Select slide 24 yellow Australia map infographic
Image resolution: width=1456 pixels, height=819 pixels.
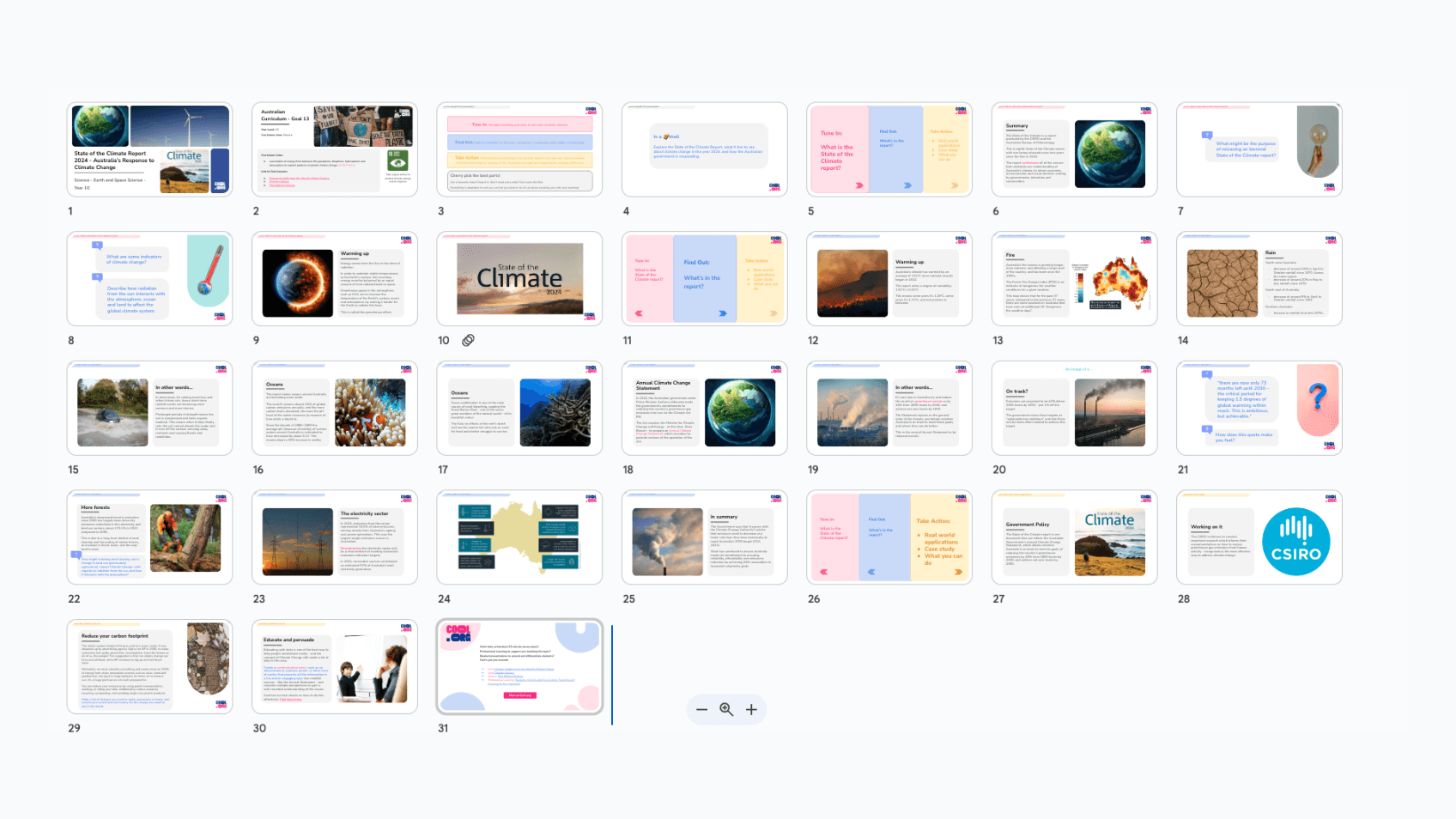tap(519, 537)
